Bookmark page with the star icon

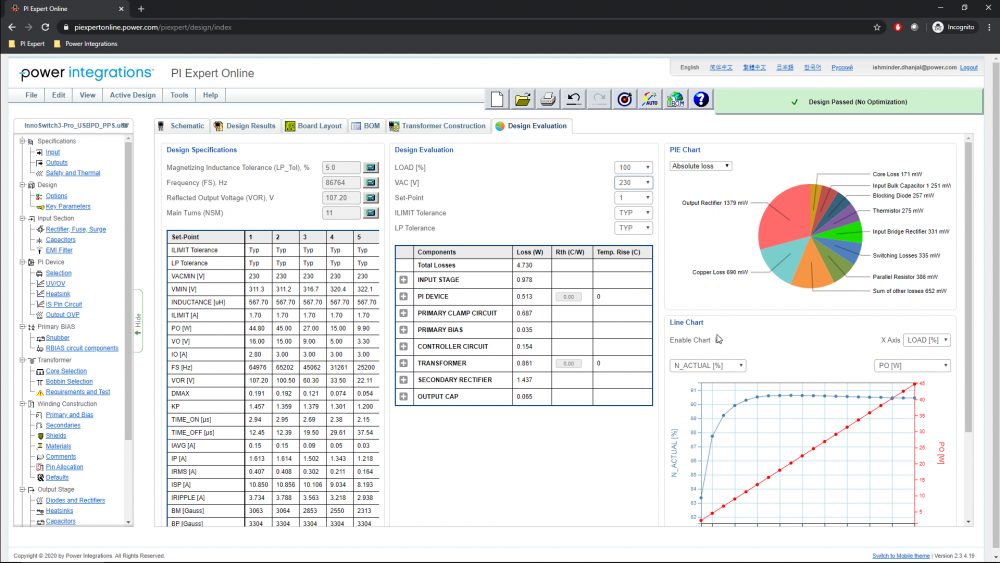pyautogui.click(x=877, y=27)
